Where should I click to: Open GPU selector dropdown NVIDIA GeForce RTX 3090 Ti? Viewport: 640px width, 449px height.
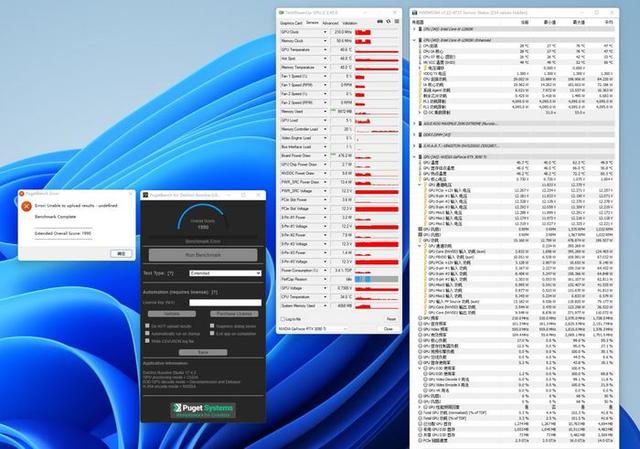tap(313, 329)
